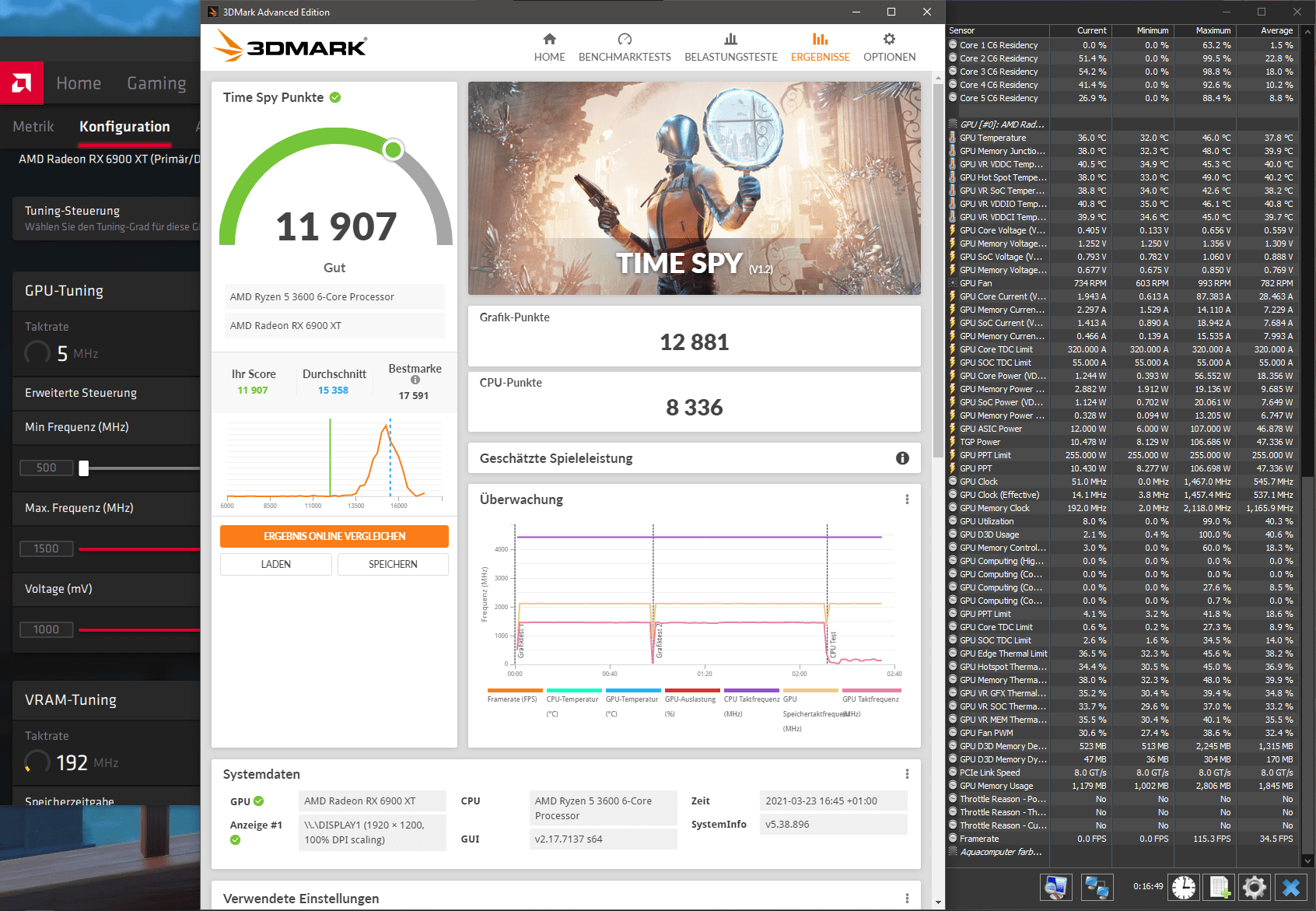Open OPTIONEN settings in 3DMark
Image resolution: width=1316 pixels, height=911 pixels.
click(889, 47)
